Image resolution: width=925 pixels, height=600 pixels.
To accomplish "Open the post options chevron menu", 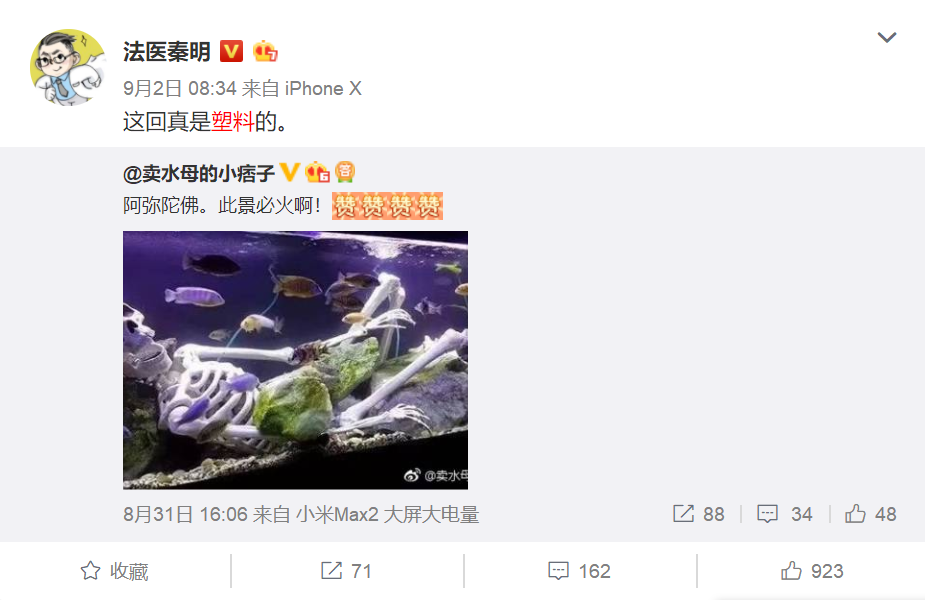I will pyautogui.click(x=887, y=38).
